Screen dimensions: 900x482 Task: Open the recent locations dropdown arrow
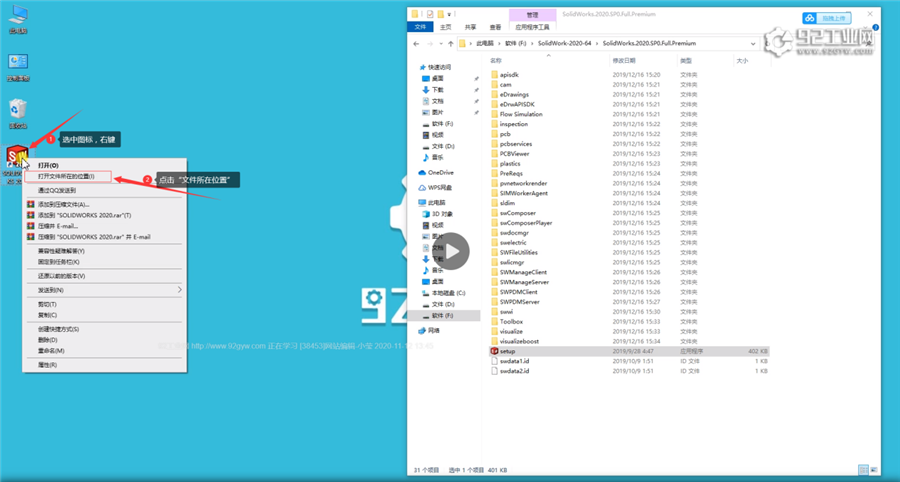tap(440, 44)
